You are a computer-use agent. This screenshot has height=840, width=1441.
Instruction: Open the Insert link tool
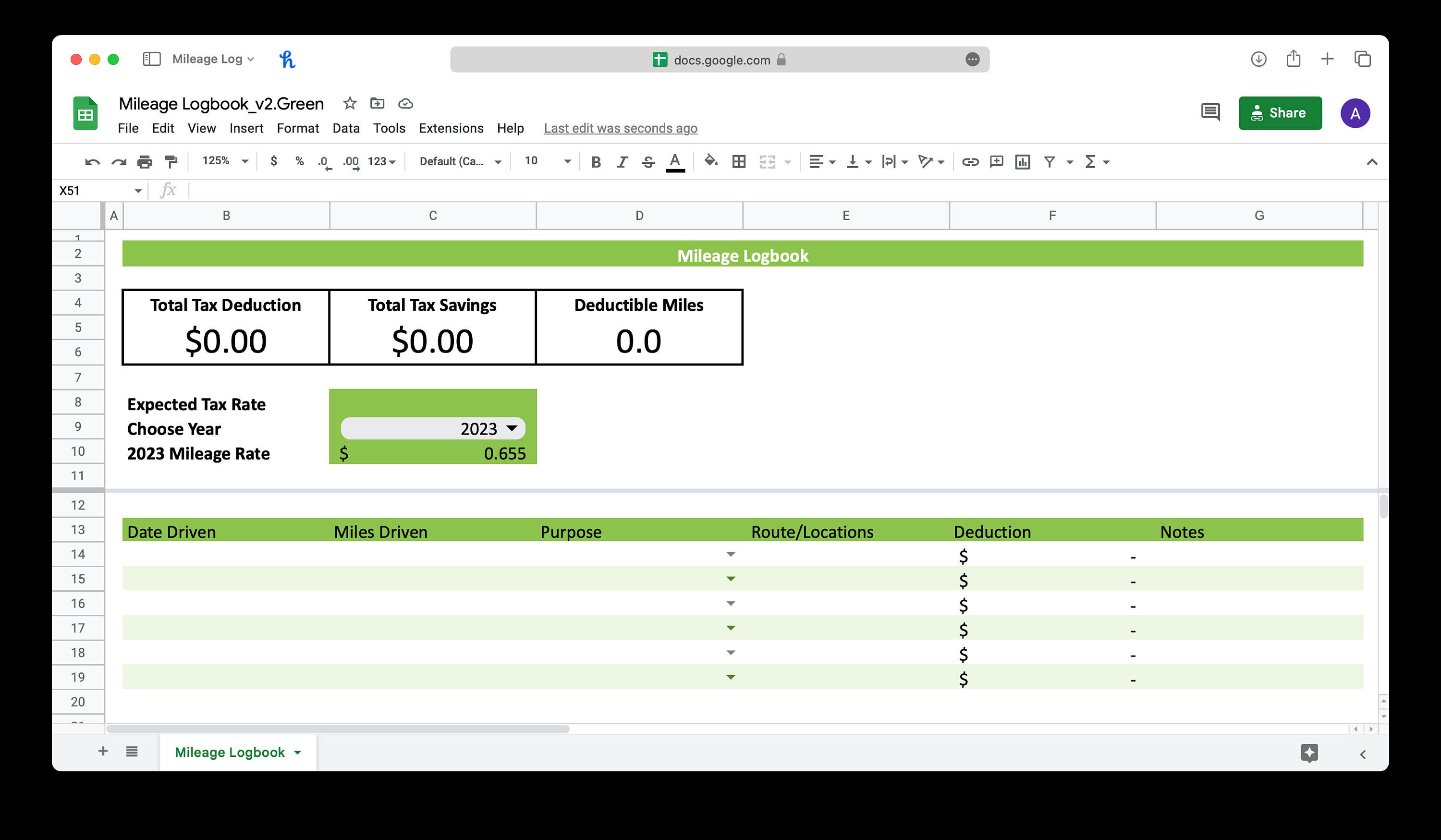coord(970,161)
